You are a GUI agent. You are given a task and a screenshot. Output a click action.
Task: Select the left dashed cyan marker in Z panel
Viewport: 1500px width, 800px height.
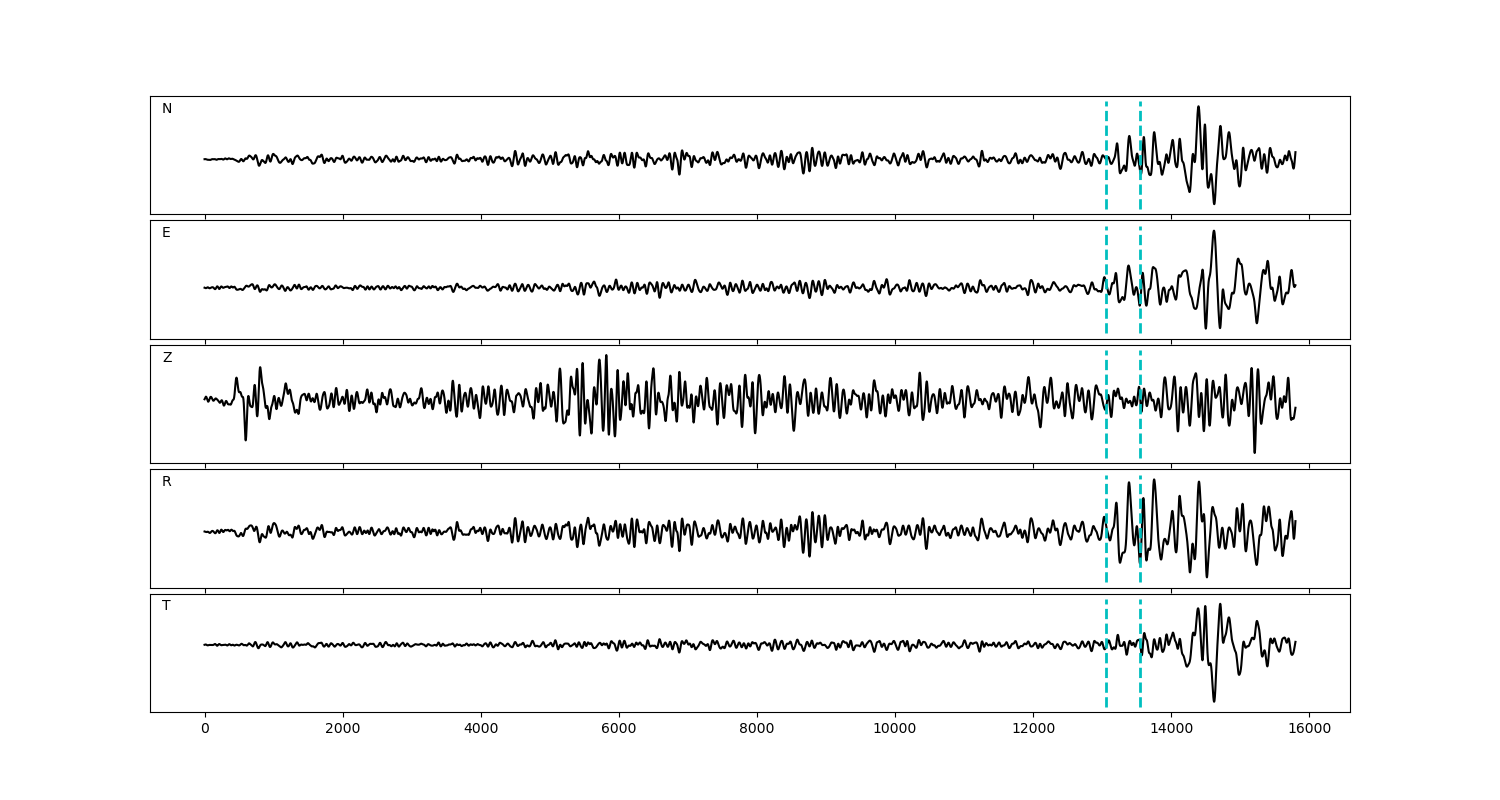(x=1106, y=440)
